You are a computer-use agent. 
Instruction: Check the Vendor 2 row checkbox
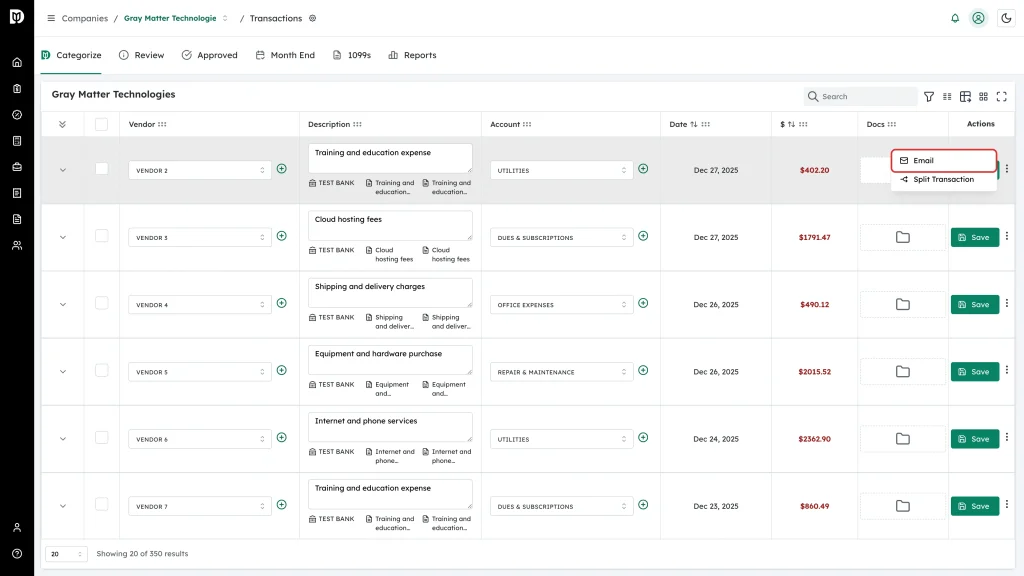(101, 168)
